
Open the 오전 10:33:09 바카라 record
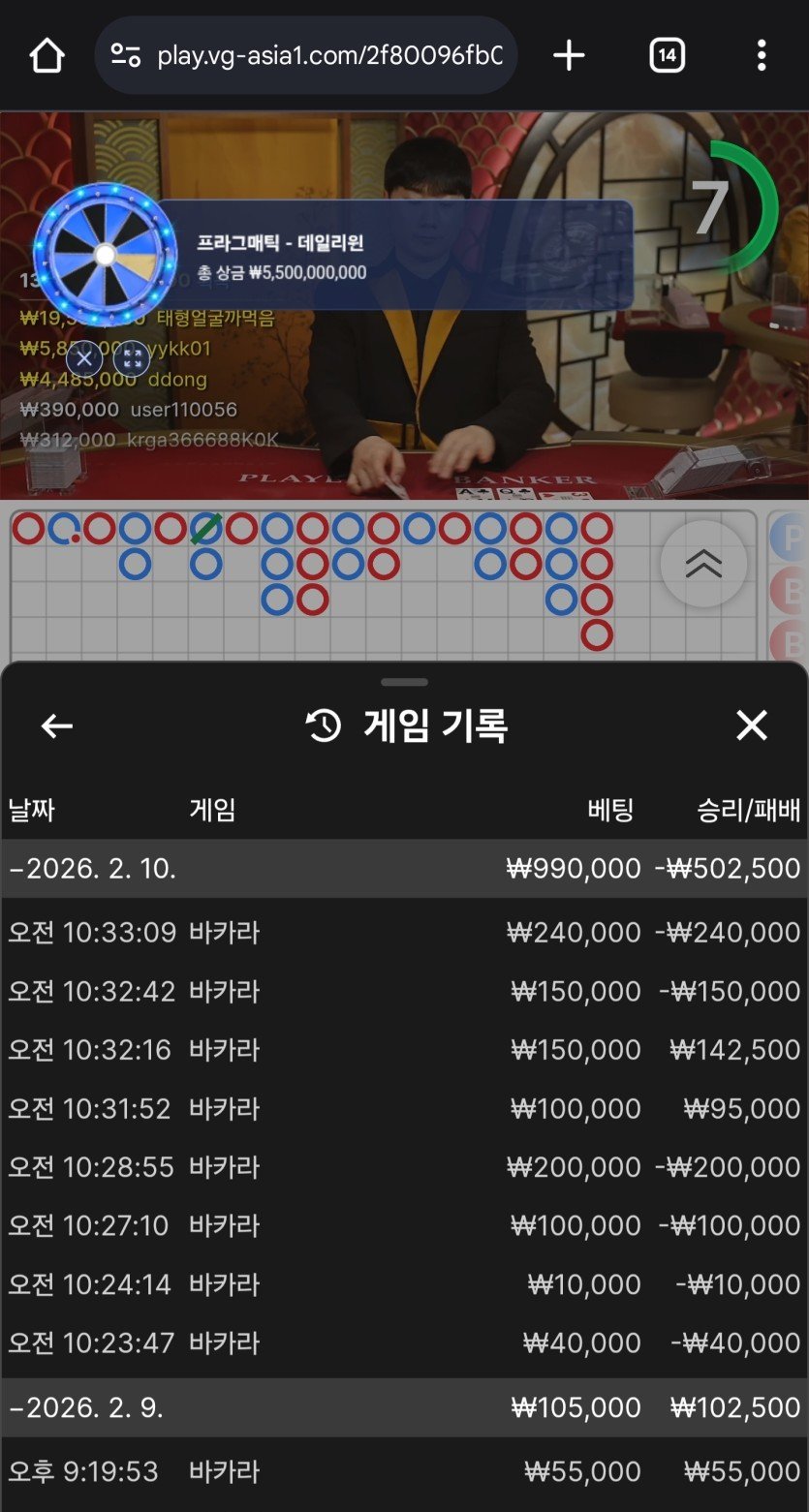[x=404, y=932]
